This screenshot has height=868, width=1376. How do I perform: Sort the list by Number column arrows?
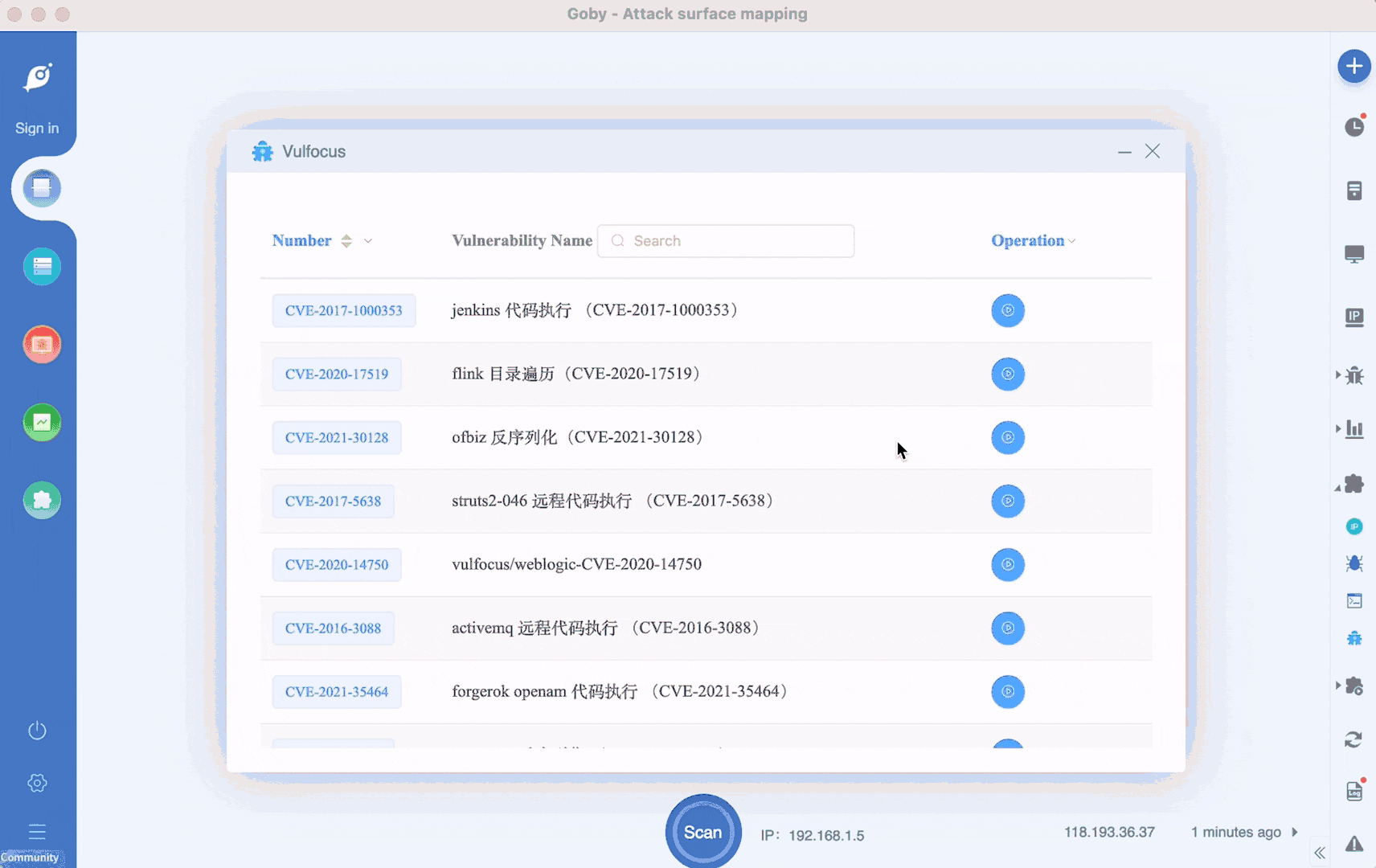346,241
